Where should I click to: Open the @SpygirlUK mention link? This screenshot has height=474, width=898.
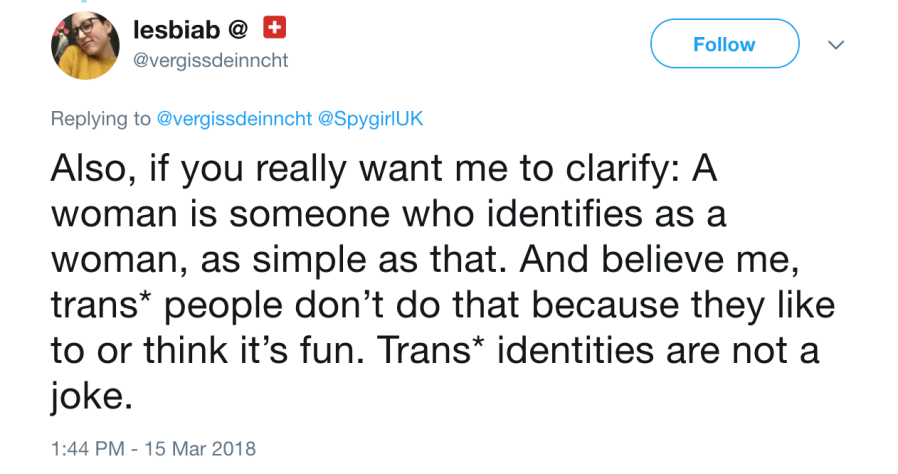370,118
